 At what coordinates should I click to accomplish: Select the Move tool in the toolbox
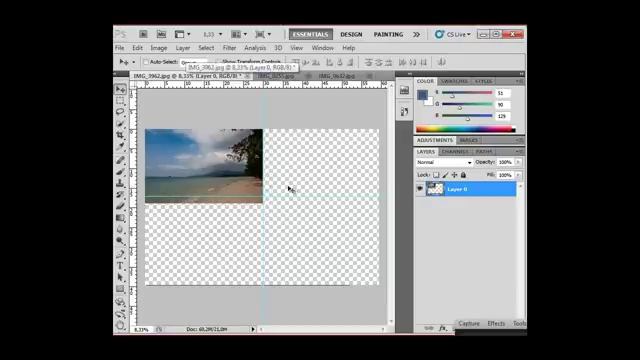tap(120, 89)
